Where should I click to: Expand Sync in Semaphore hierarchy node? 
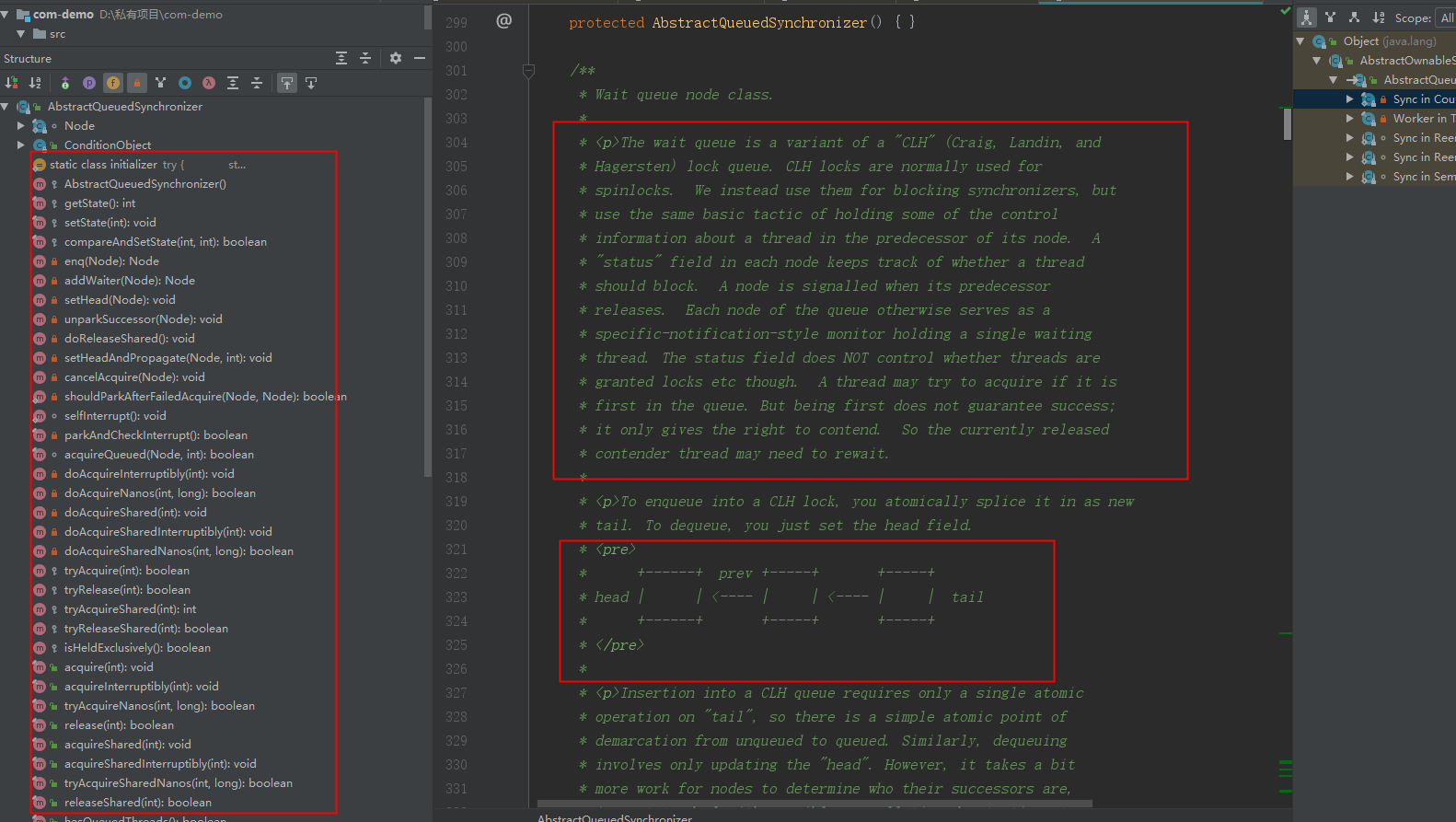coord(1350,177)
